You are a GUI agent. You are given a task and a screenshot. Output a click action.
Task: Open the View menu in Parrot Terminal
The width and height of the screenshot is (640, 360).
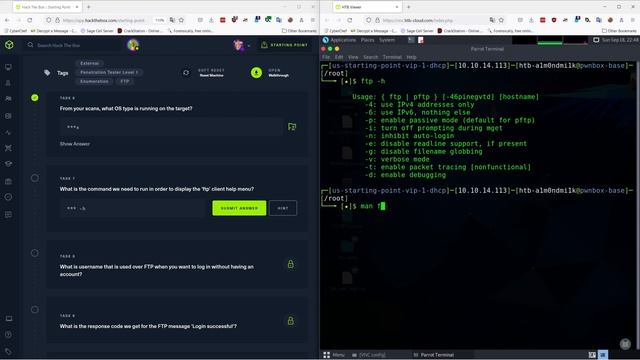tap(353, 57)
